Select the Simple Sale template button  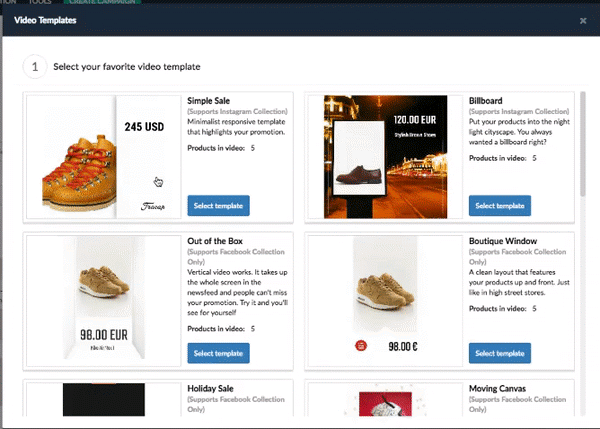point(218,206)
